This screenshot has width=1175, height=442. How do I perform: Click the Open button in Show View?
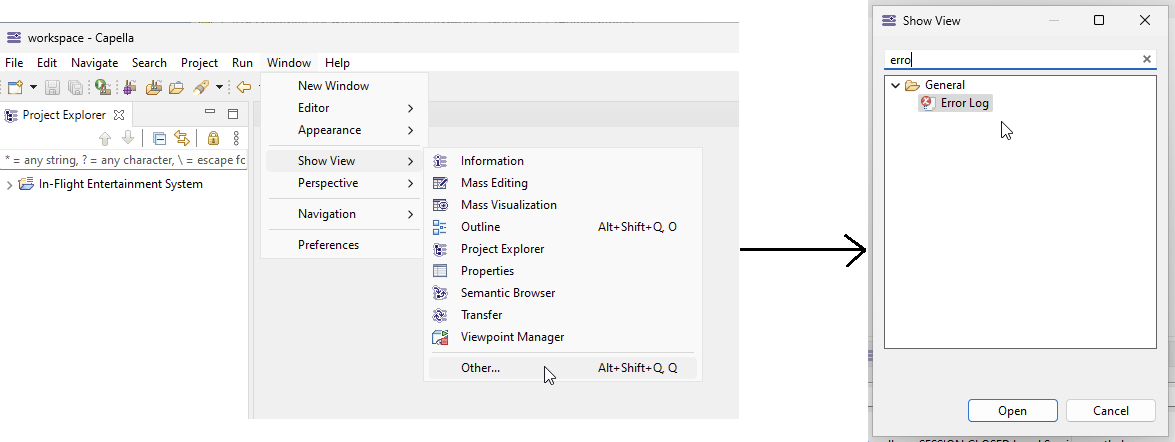tap(1012, 411)
